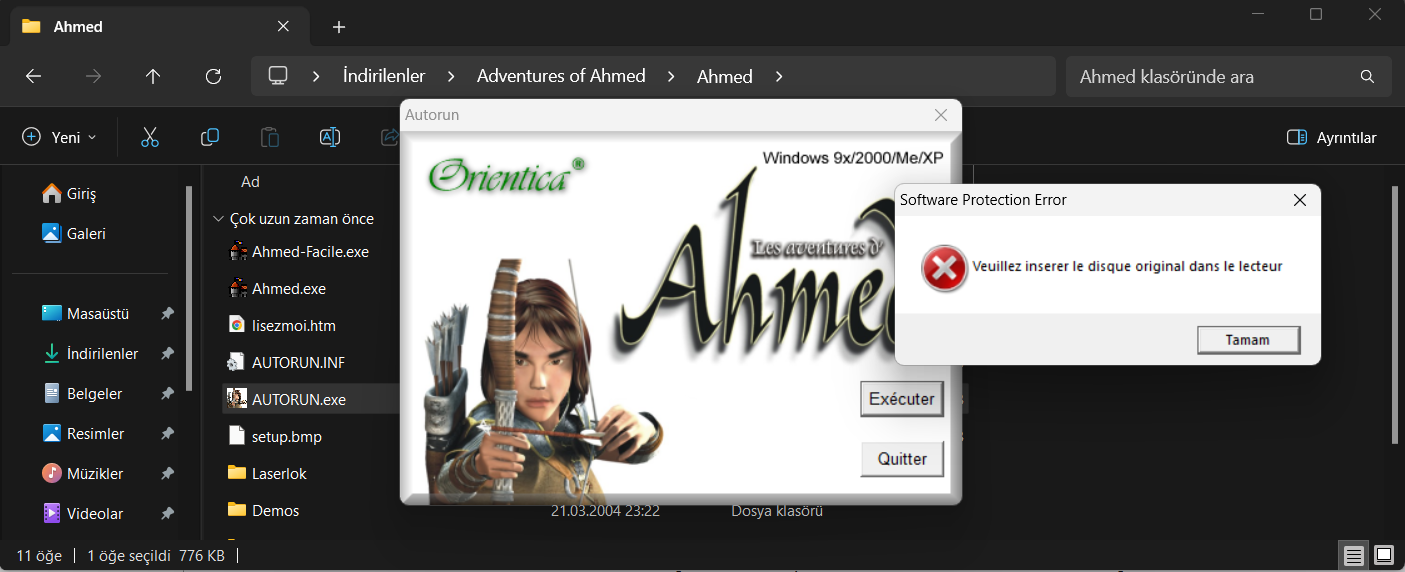Click the pin icon next to Masaüstü
This screenshot has height=572, width=1405.
pos(168,314)
